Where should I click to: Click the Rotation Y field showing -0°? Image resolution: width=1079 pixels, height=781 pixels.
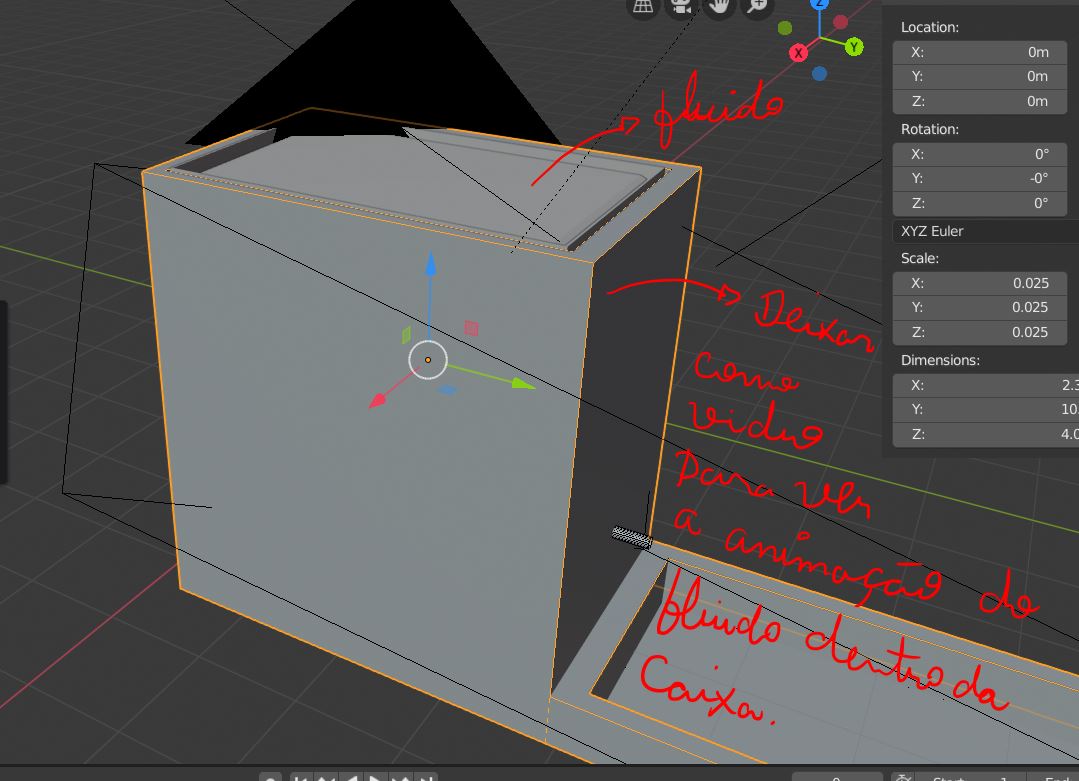click(x=980, y=178)
